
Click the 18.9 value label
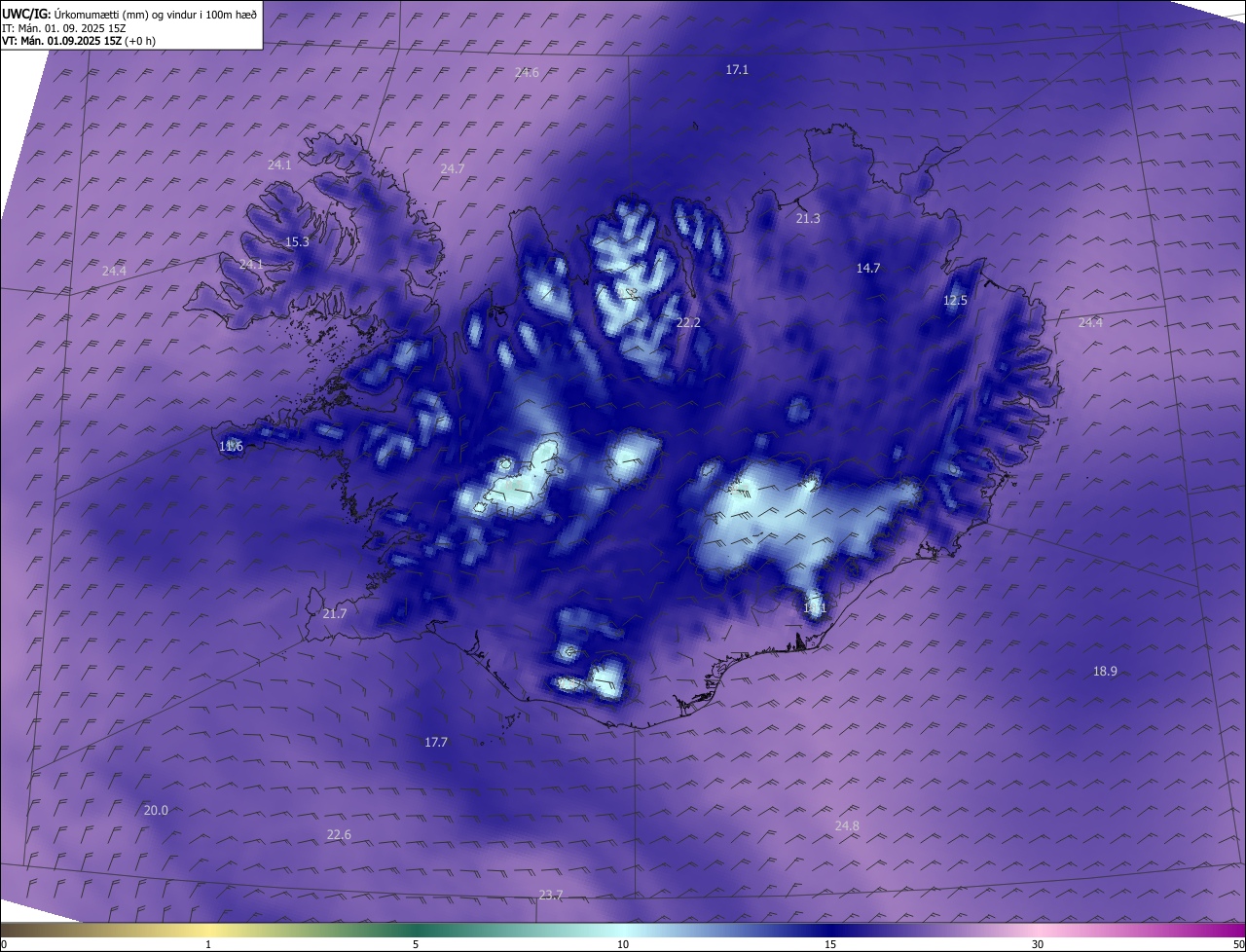[1105, 671]
